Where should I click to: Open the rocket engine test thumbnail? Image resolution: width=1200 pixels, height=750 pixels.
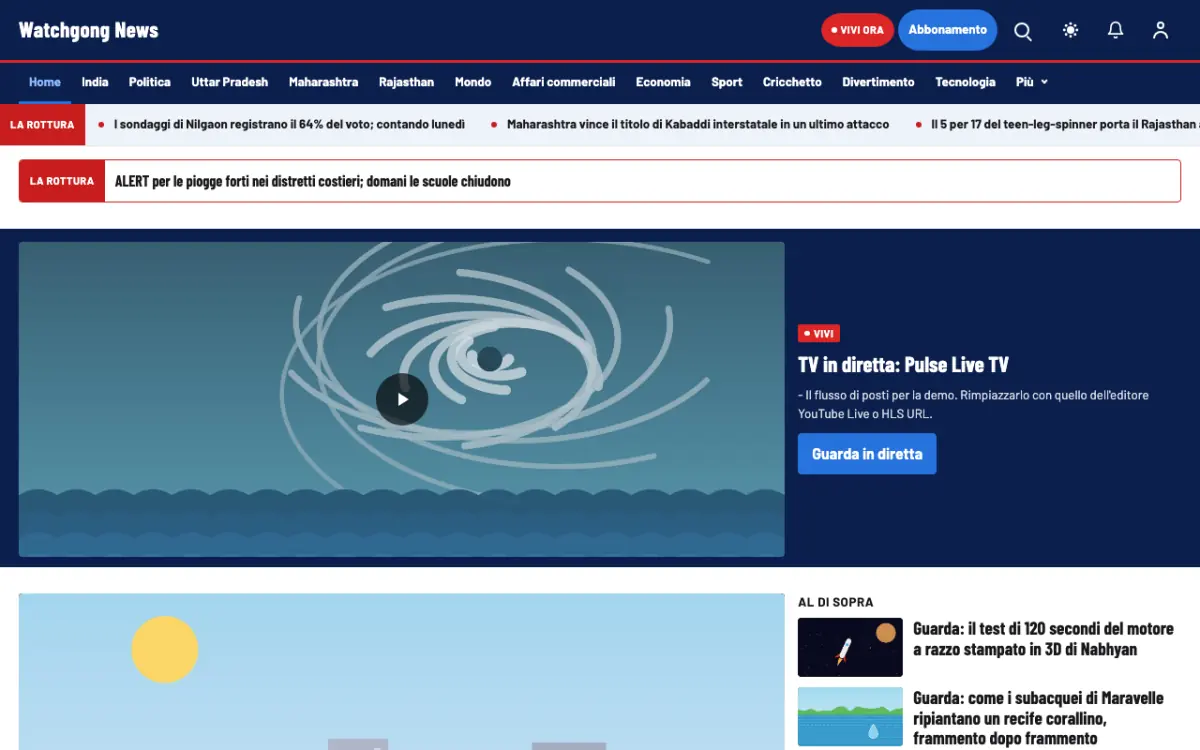(850, 647)
